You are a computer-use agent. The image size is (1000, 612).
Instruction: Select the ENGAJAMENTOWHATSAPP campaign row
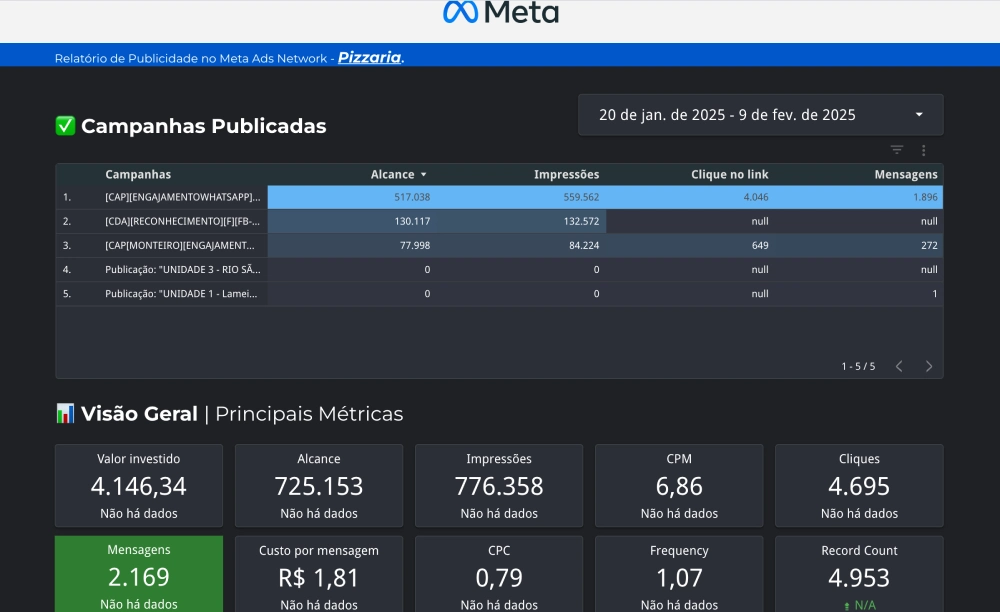pos(182,198)
